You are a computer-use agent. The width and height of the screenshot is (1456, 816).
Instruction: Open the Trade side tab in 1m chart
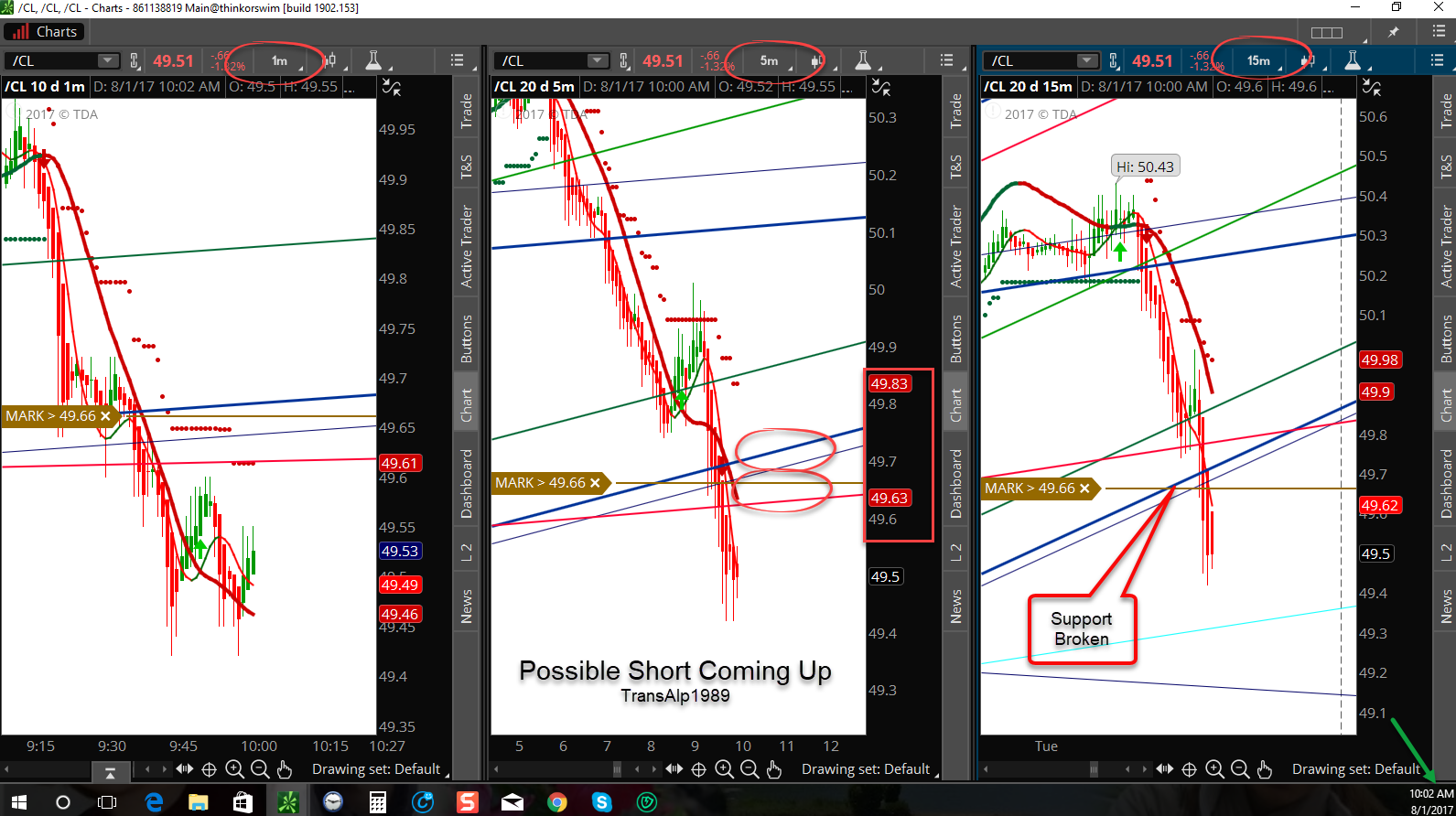click(467, 110)
